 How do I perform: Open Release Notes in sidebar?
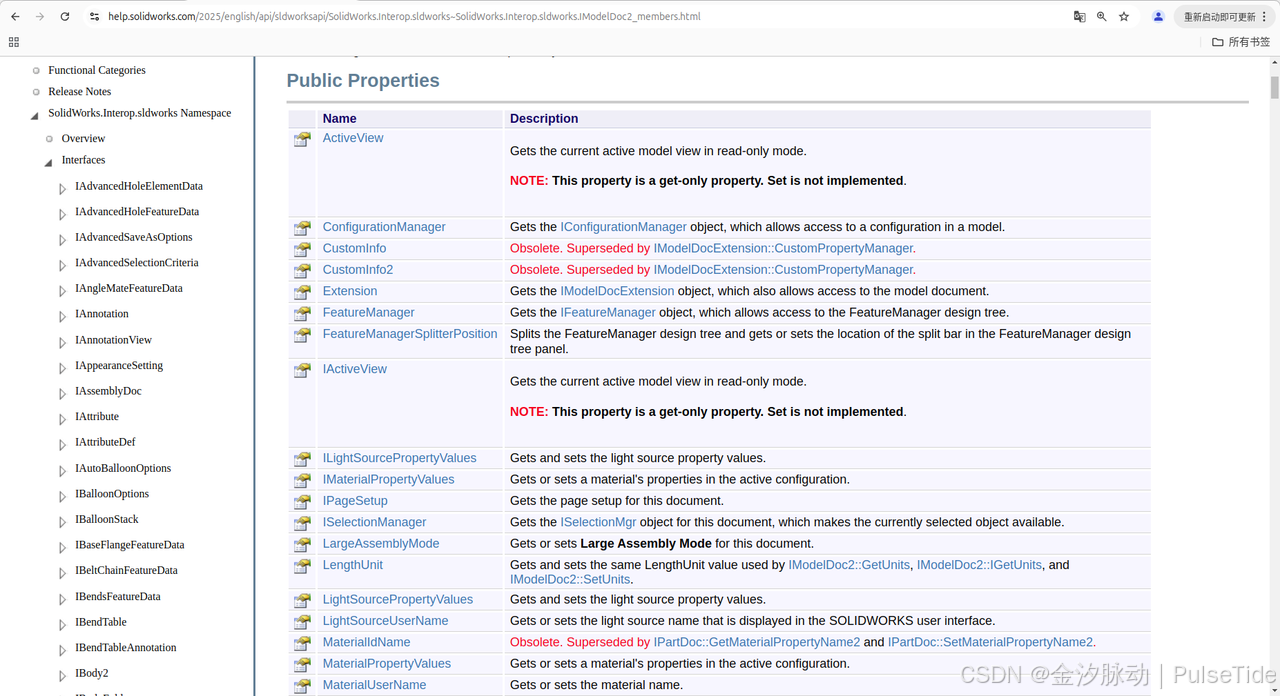point(80,91)
